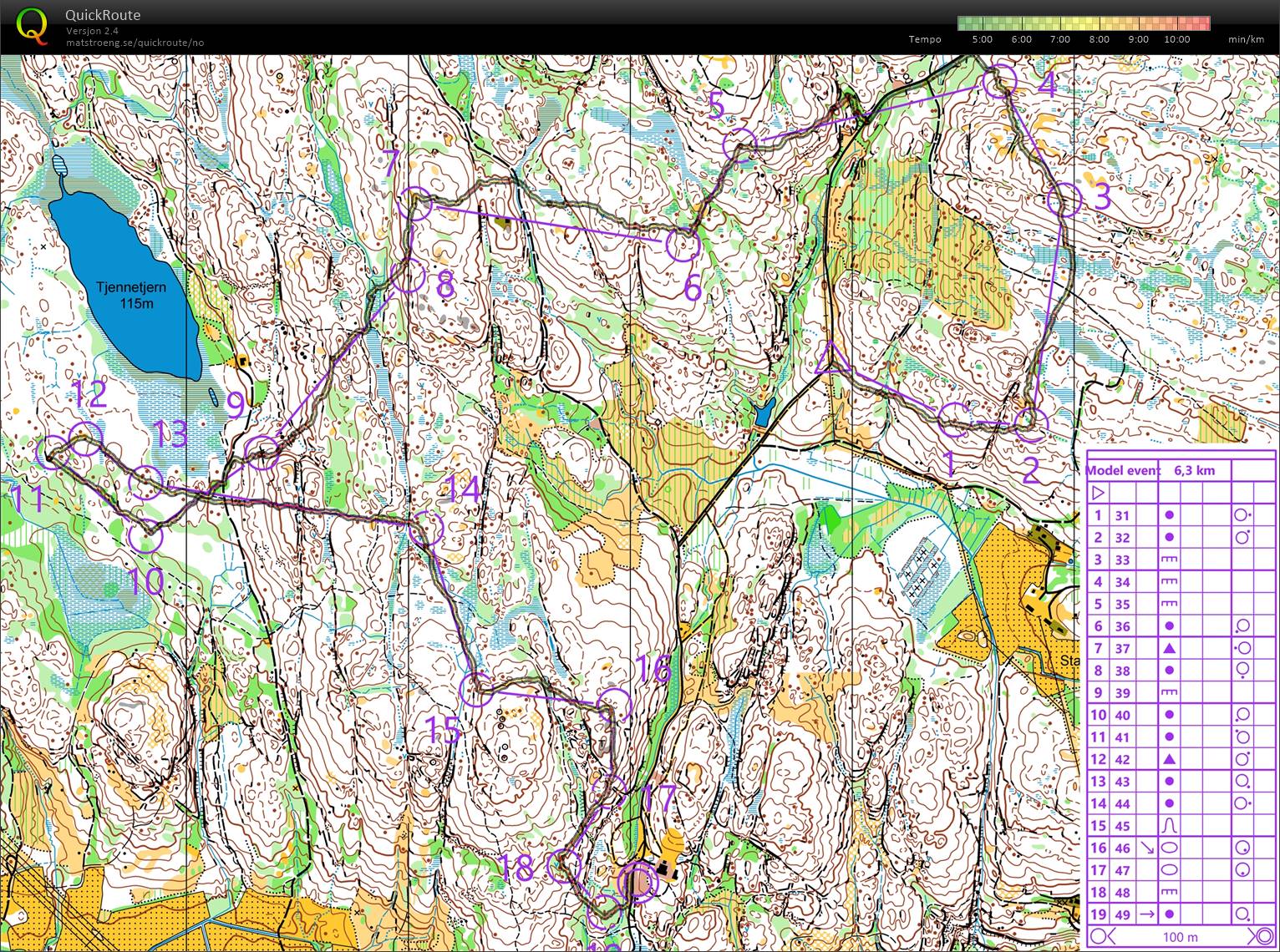This screenshot has height=952, width=1280.
Task: Click the red 10:00 end of tempo scale
Action: click(1200, 23)
